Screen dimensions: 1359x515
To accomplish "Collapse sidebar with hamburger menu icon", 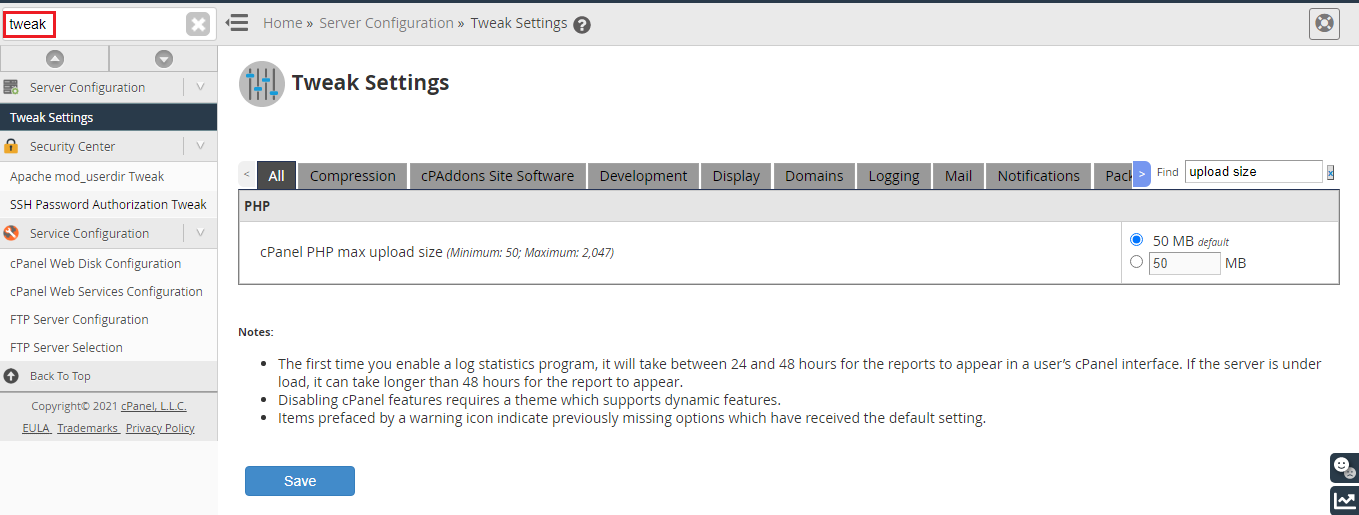I will pyautogui.click(x=237, y=22).
